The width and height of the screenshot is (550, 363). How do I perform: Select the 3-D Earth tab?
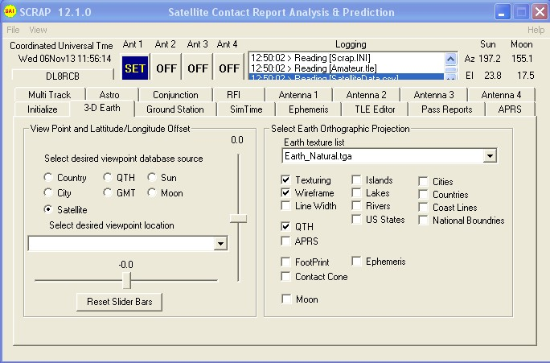pyautogui.click(x=102, y=108)
